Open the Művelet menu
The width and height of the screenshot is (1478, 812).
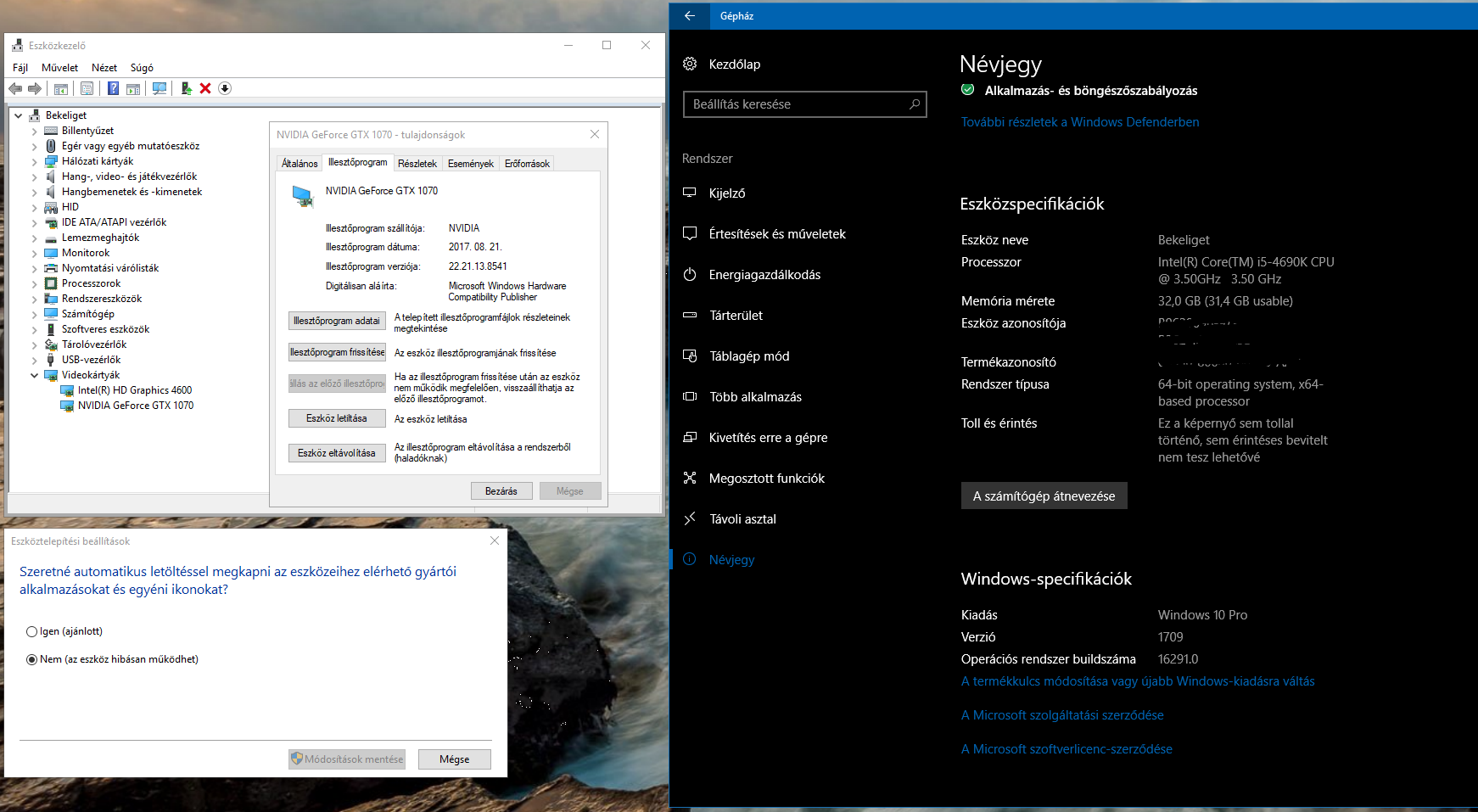pyautogui.click(x=59, y=67)
